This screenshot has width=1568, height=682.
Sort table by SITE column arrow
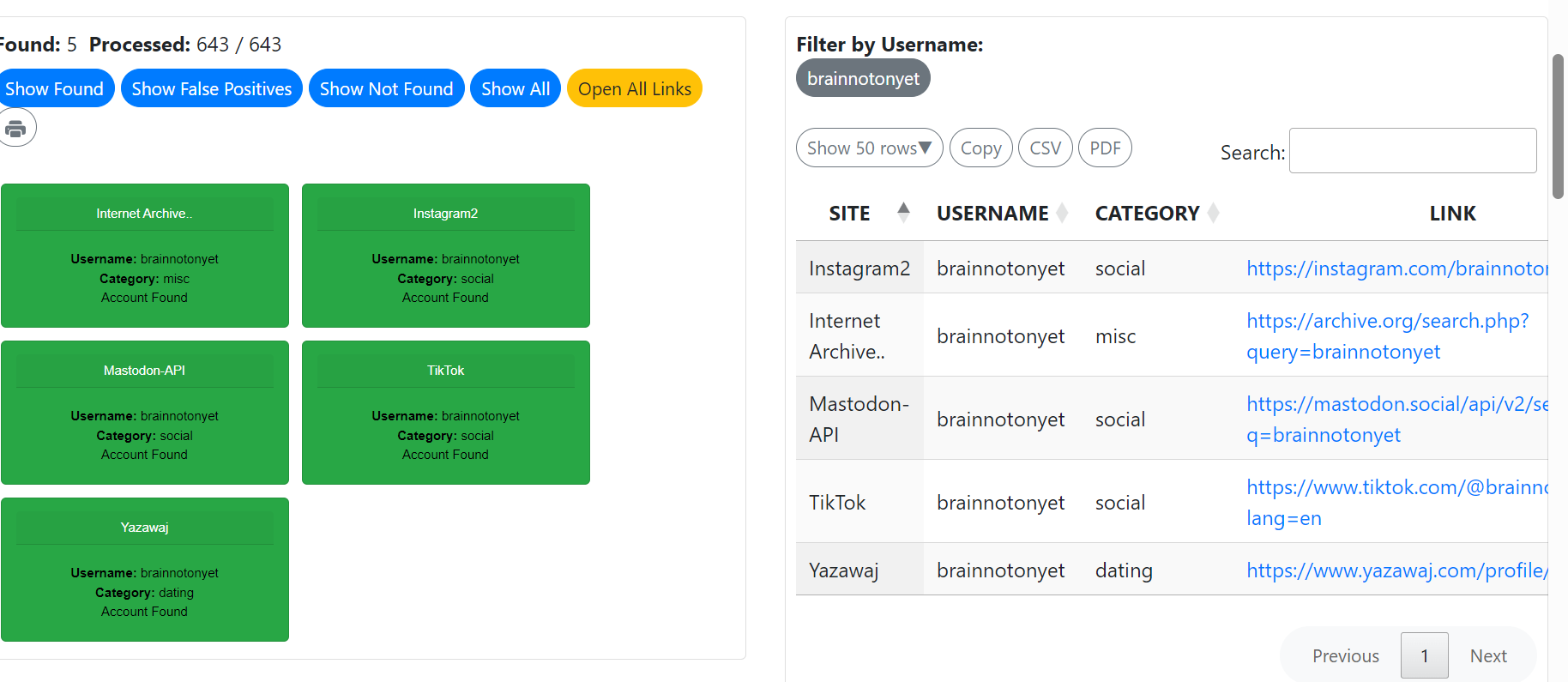pyautogui.click(x=903, y=212)
